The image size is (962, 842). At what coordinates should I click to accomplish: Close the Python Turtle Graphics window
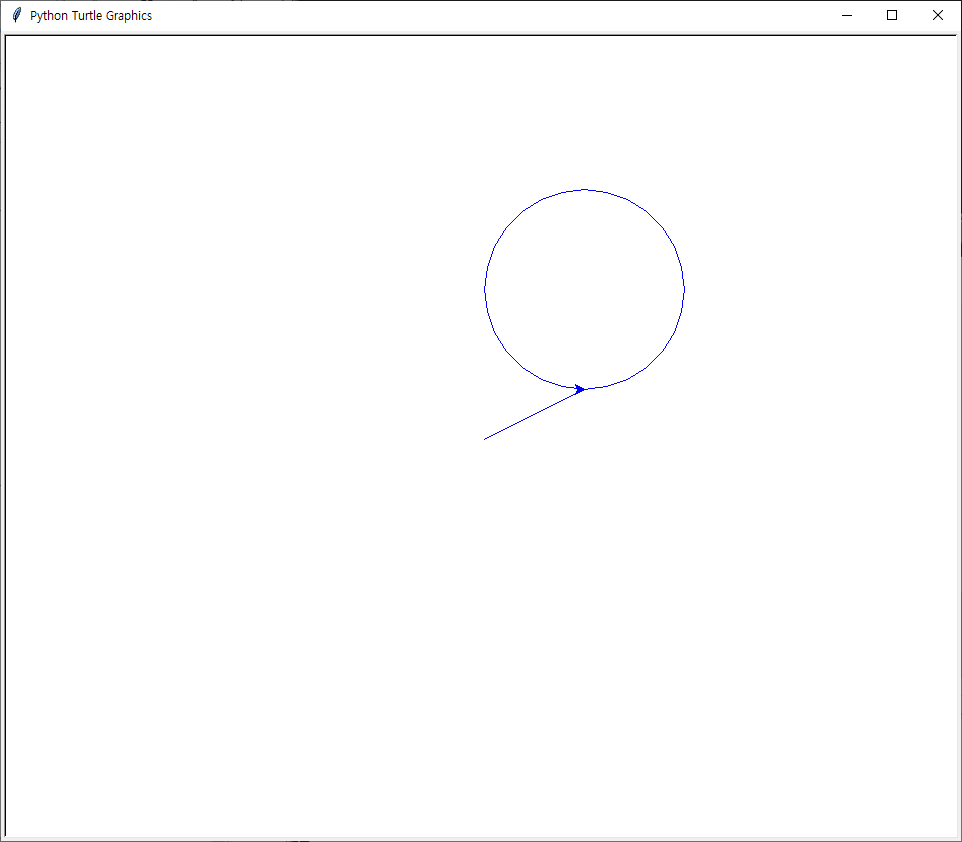pyautogui.click(x=937, y=15)
